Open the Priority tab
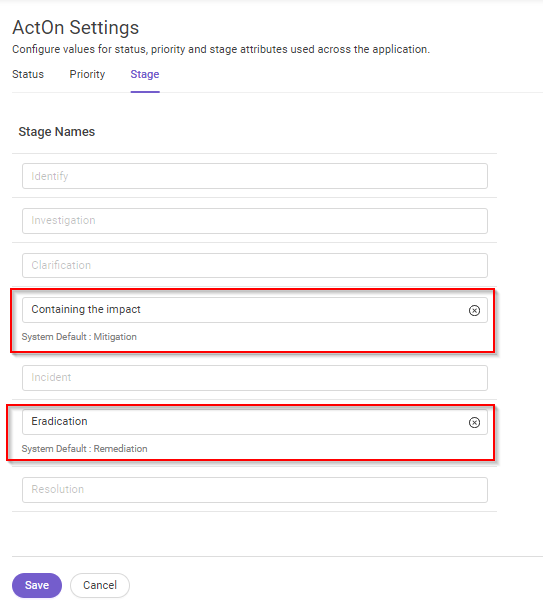The image size is (543, 603). 87,74
